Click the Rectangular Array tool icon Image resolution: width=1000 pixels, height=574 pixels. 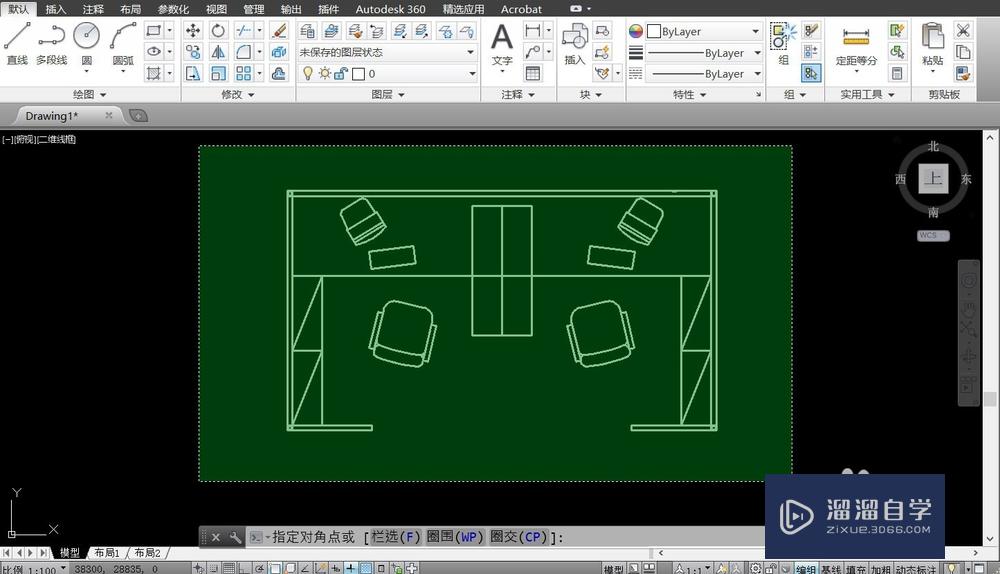coord(243,73)
